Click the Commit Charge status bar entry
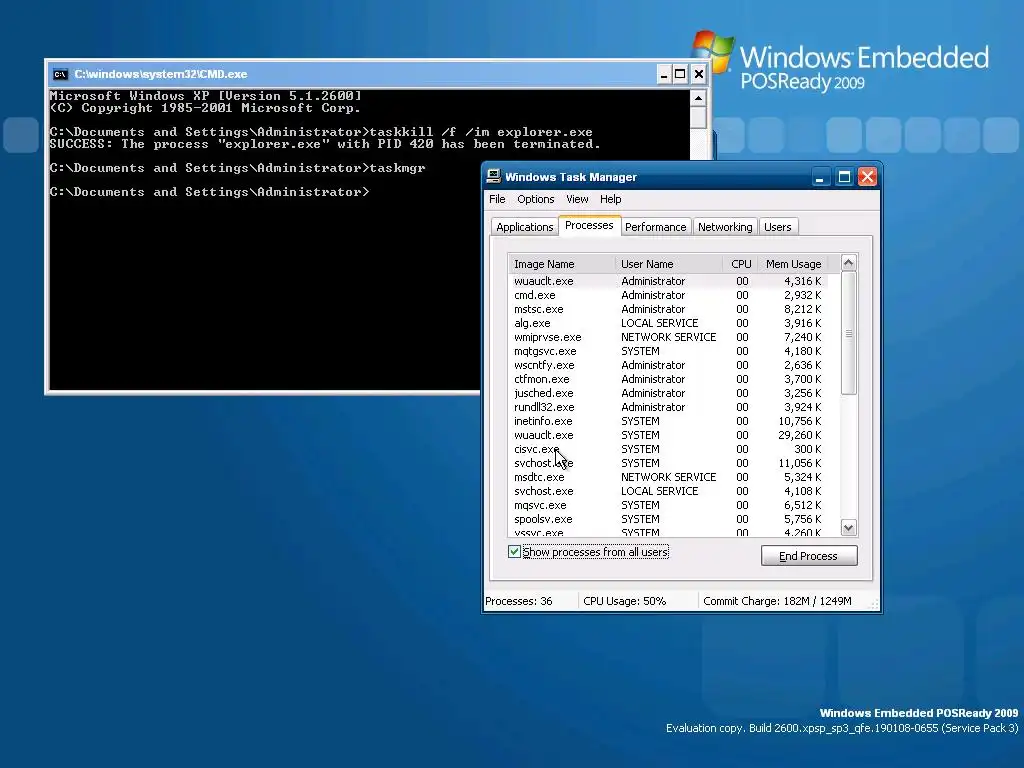1024x768 pixels. pos(784,601)
